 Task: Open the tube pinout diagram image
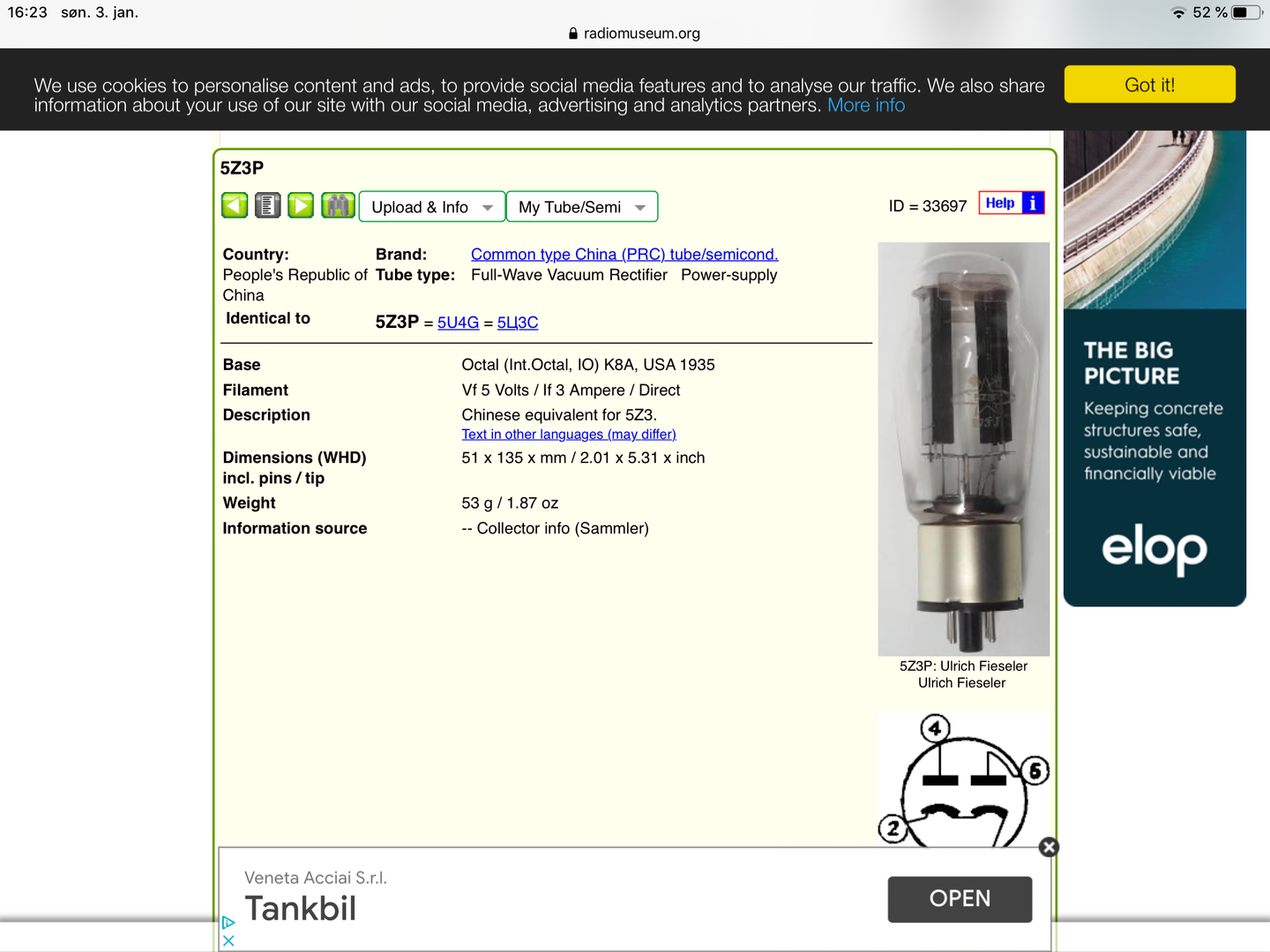tap(964, 779)
